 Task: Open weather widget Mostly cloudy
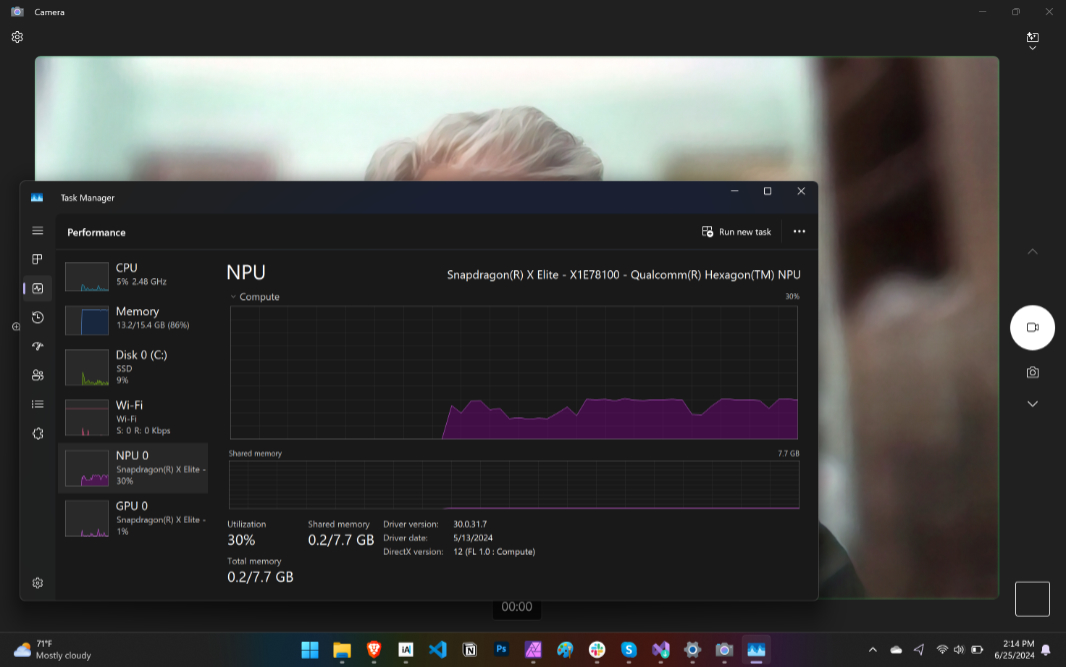coord(52,650)
